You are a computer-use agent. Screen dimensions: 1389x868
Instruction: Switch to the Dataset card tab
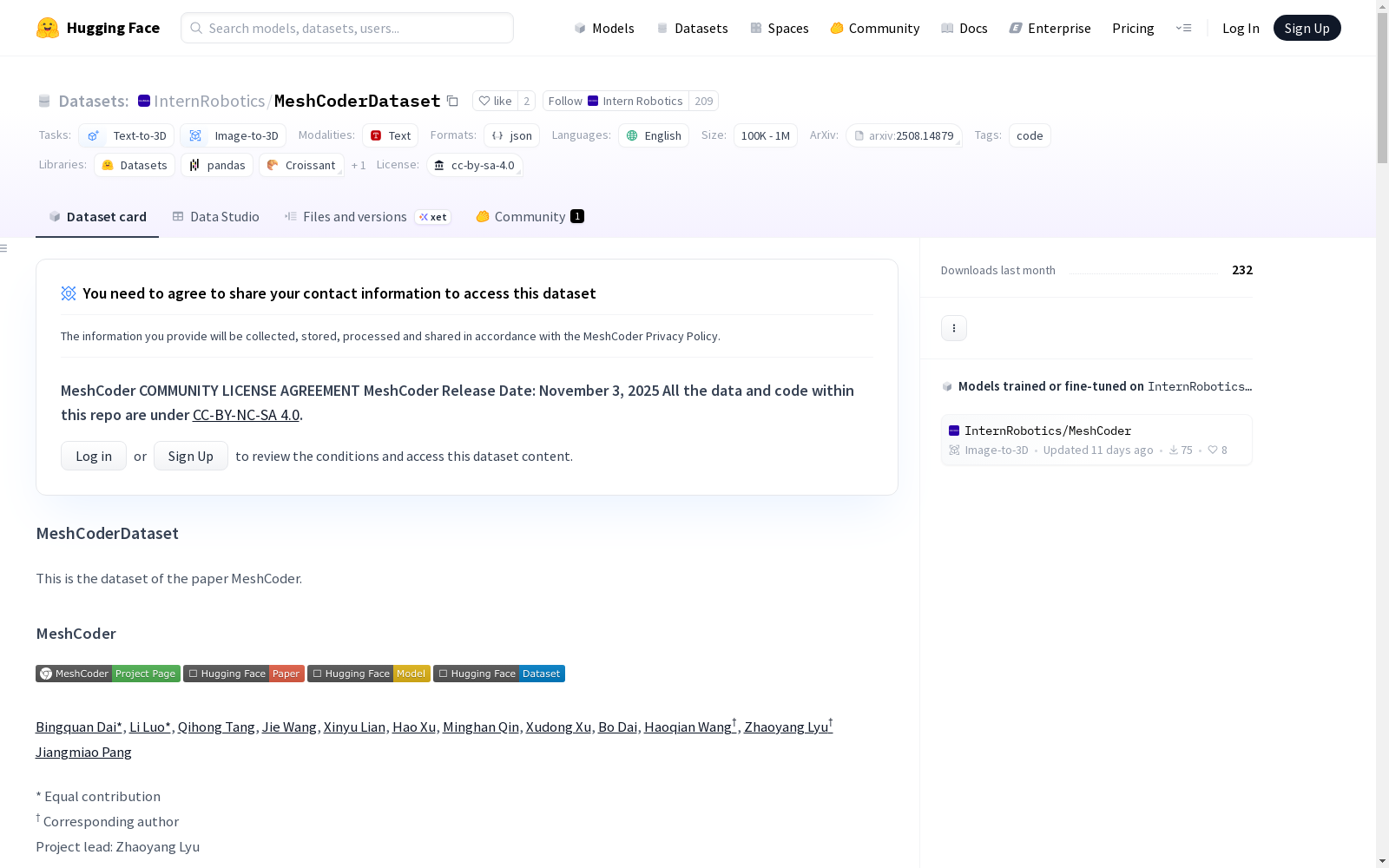tap(97, 217)
